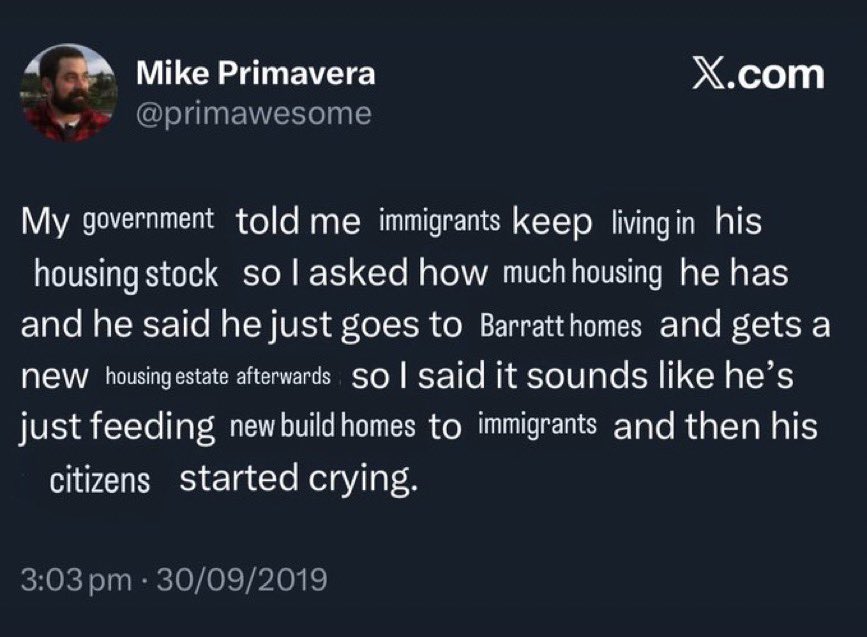Image resolution: width=867 pixels, height=637 pixels.
Task: Click the @primawesome handle
Action: tap(254, 114)
